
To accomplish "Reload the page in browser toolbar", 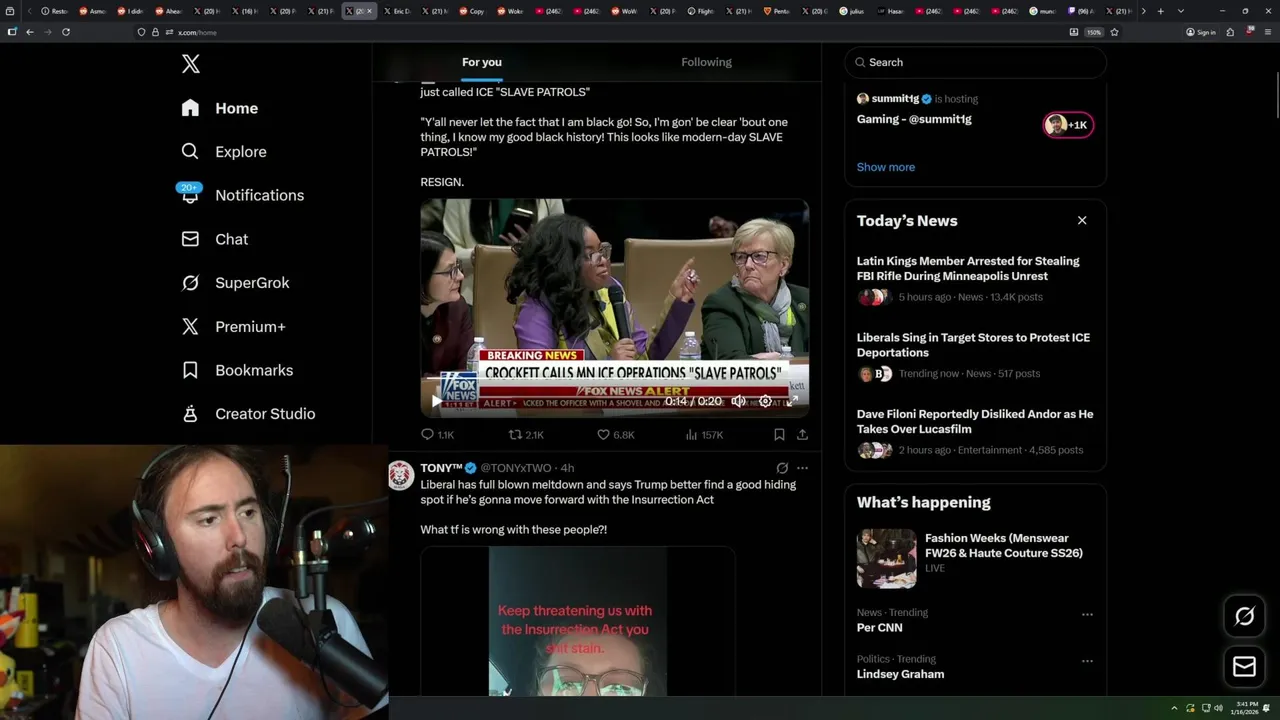I will pos(66,32).
